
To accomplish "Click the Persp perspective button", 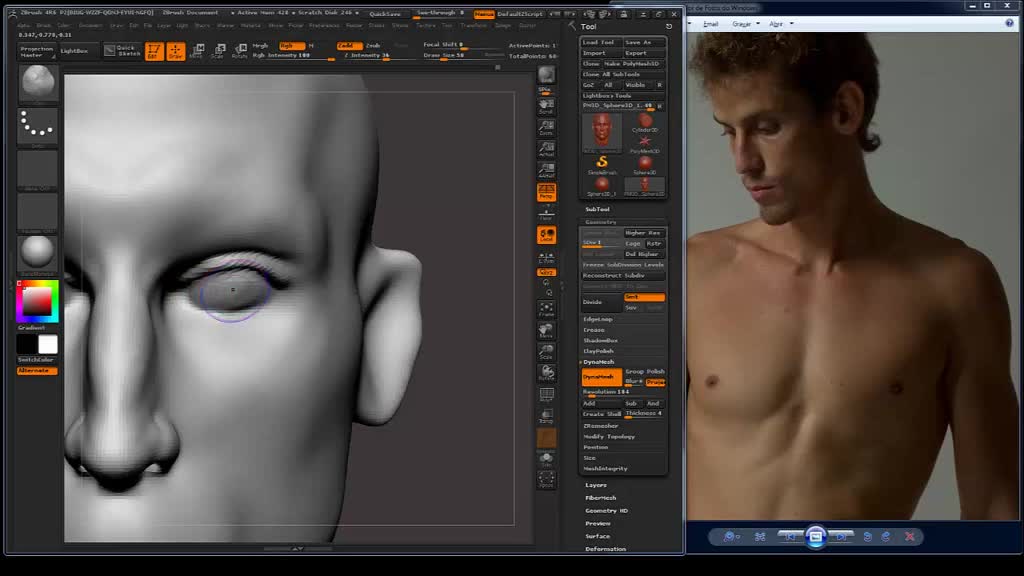I will [x=546, y=192].
